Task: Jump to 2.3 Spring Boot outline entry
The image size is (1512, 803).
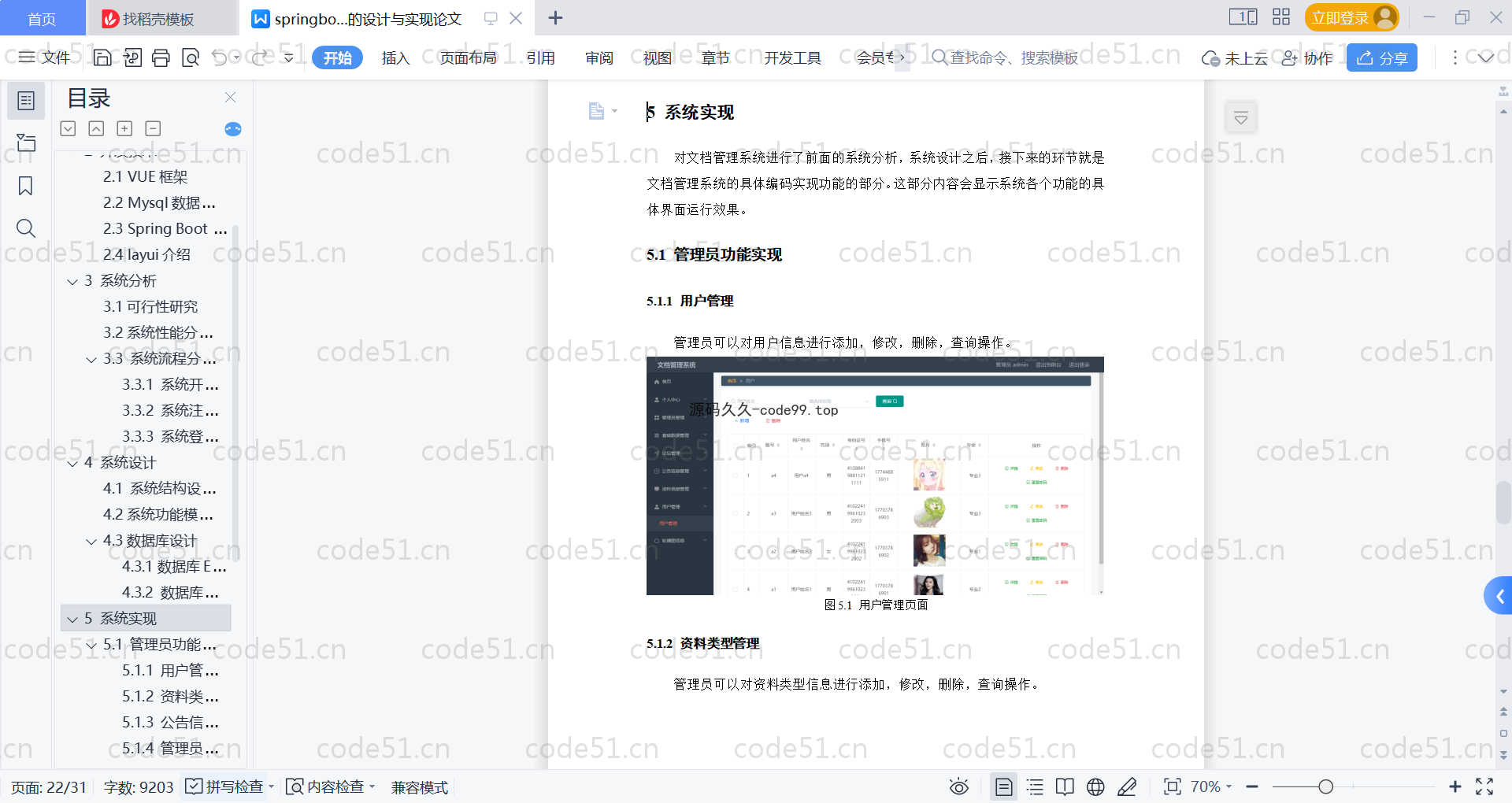Action: click(165, 229)
